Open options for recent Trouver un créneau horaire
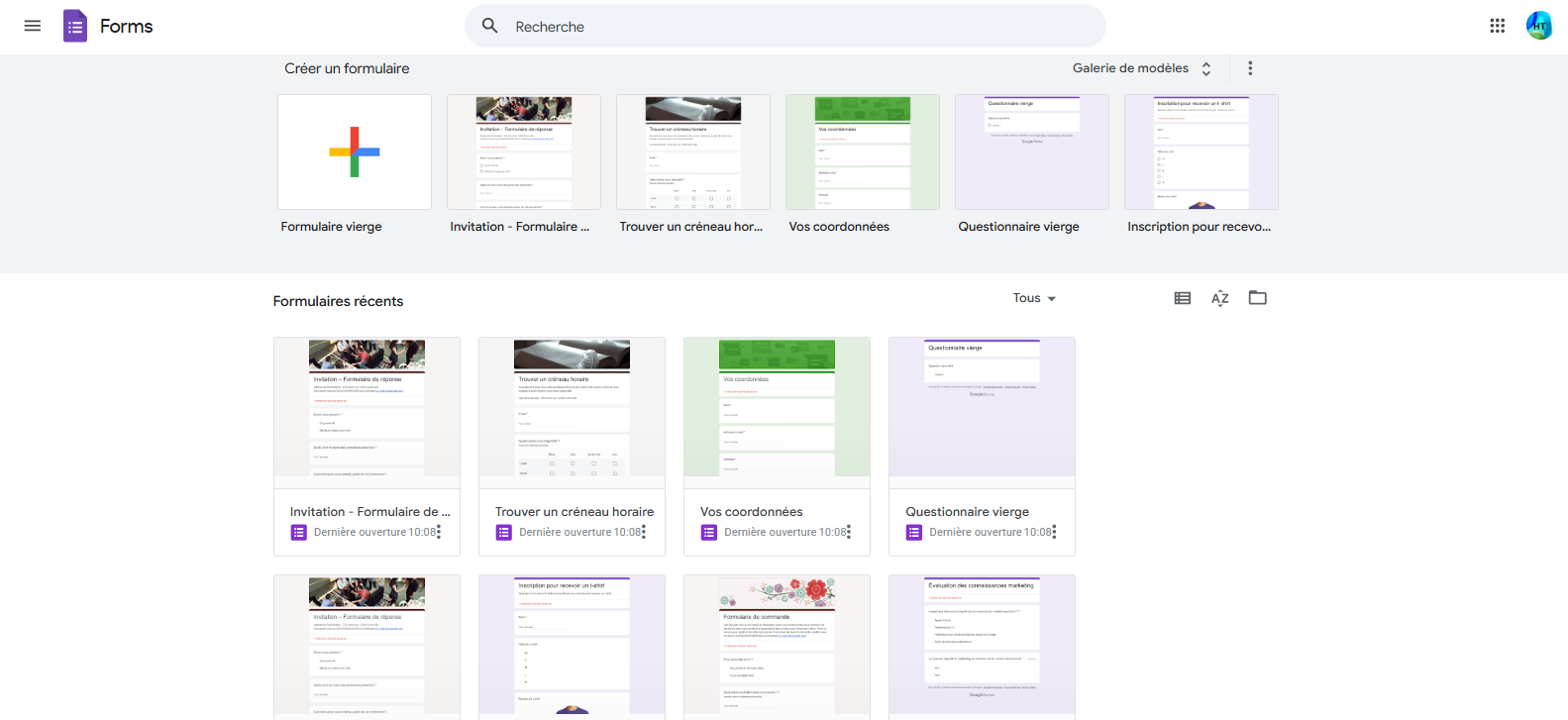 (644, 532)
